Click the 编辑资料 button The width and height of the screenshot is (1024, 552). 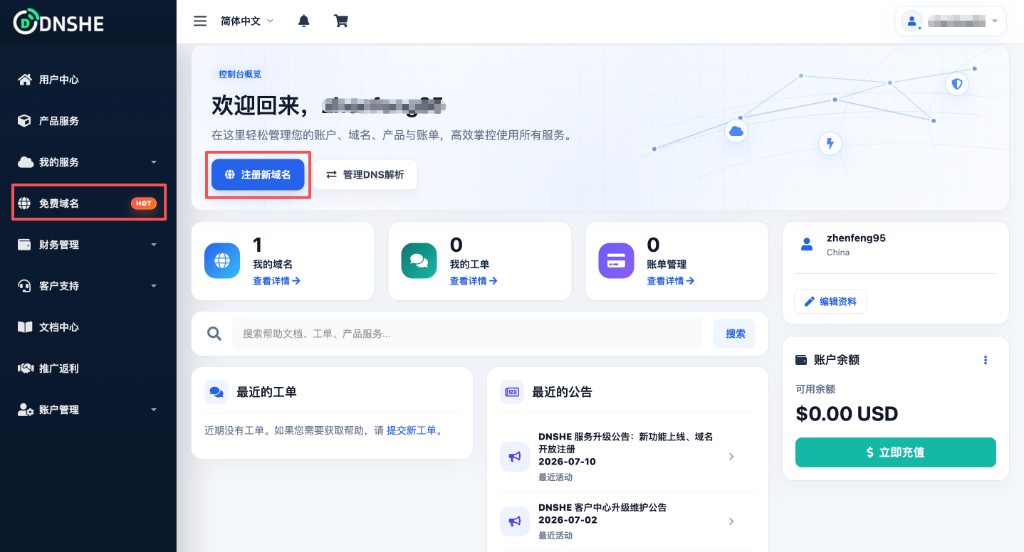[x=831, y=301]
